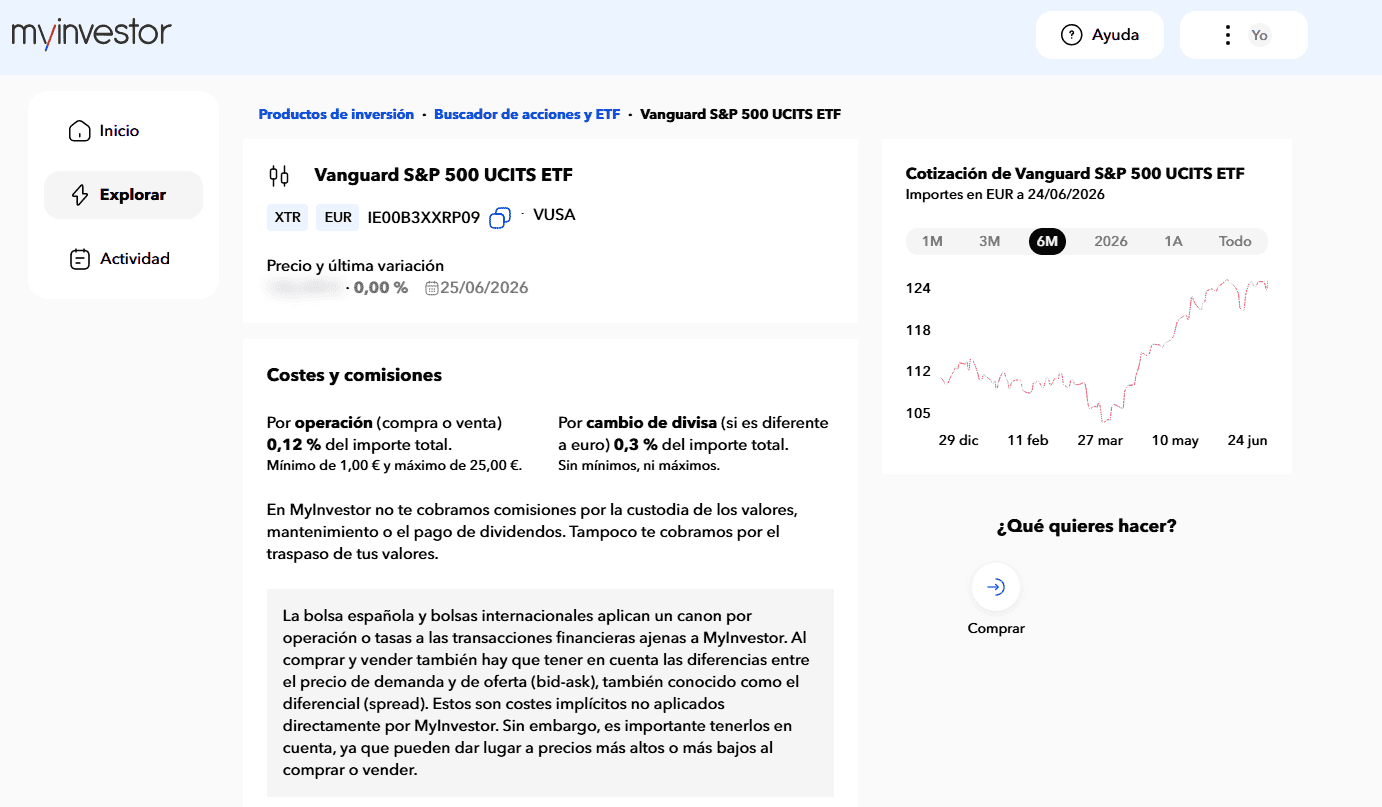The height and width of the screenshot is (807, 1382).
Task: Click the 0,00 % variation value
Action: coord(381,288)
